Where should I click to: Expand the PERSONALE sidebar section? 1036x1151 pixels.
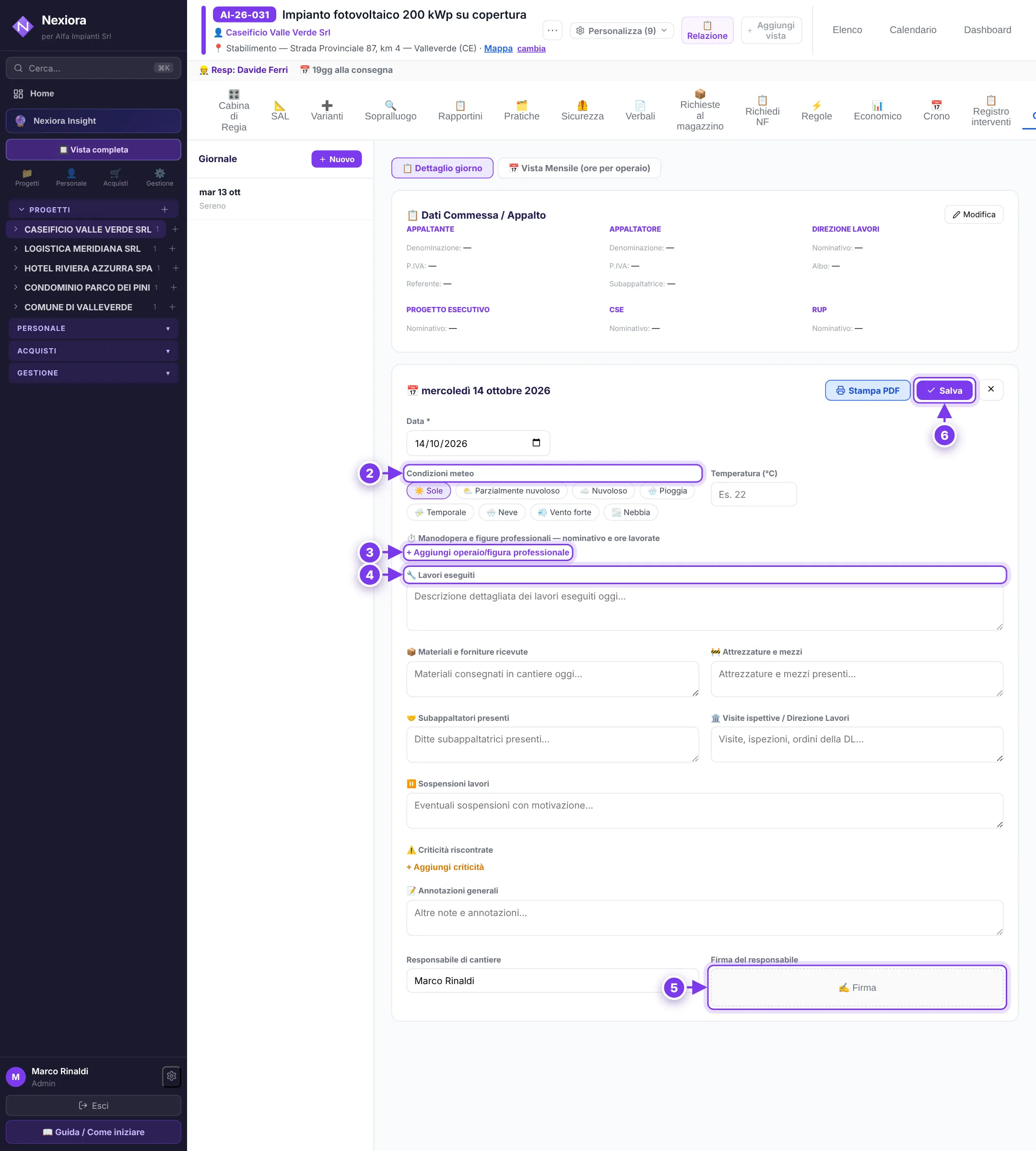pos(94,329)
